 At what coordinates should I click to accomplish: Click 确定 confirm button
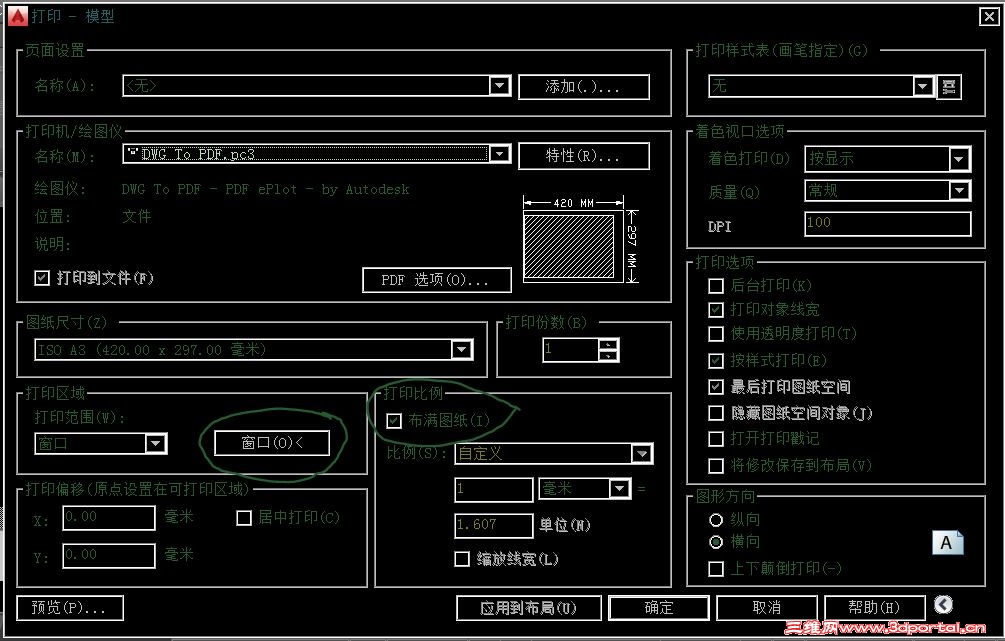click(658, 608)
